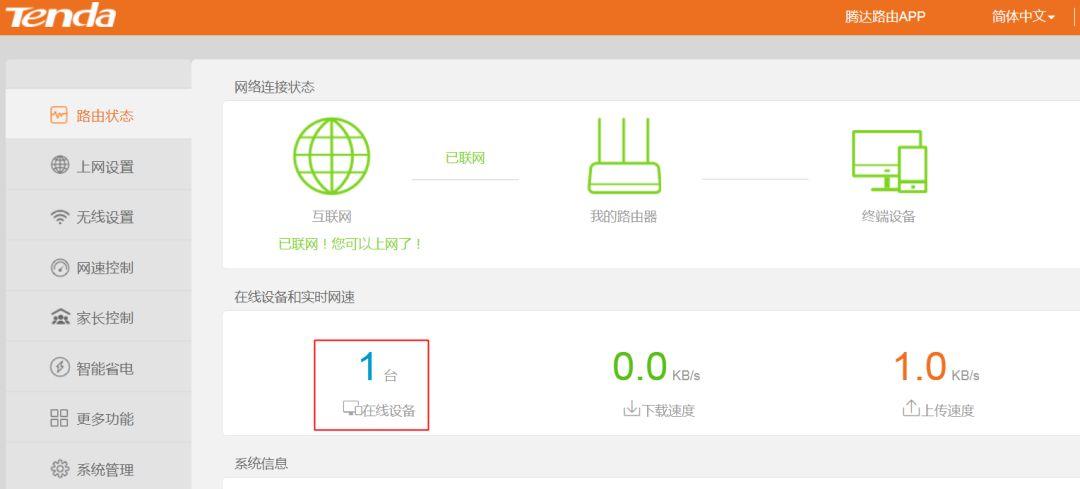Click the globe Internet icon

click(331, 156)
